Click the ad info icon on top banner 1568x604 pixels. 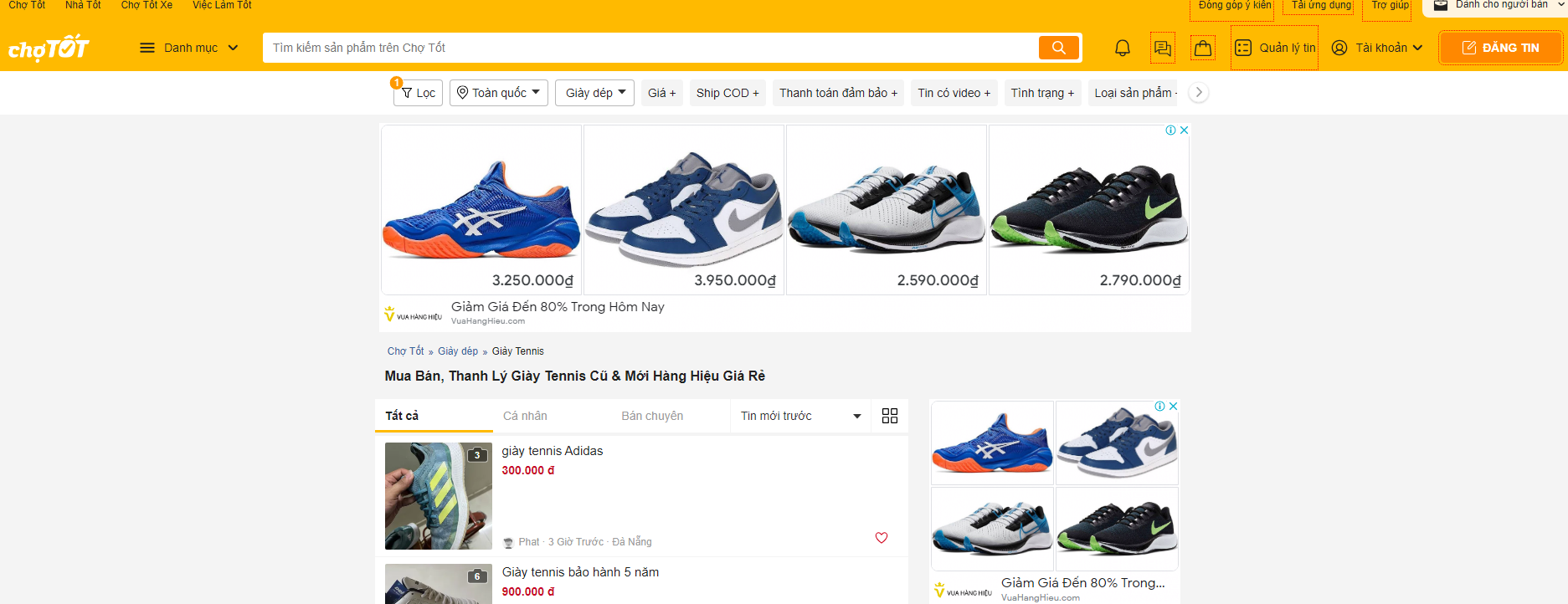[x=1171, y=131]
